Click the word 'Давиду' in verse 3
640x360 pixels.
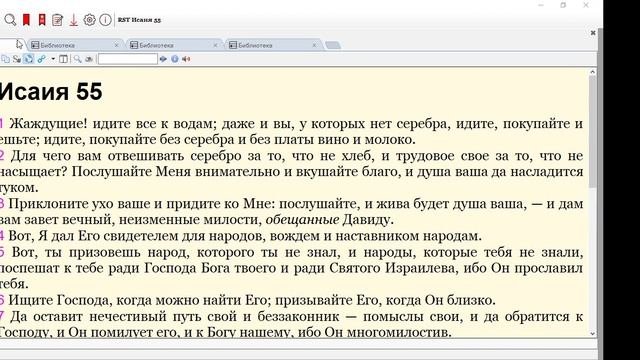(366, 220)
